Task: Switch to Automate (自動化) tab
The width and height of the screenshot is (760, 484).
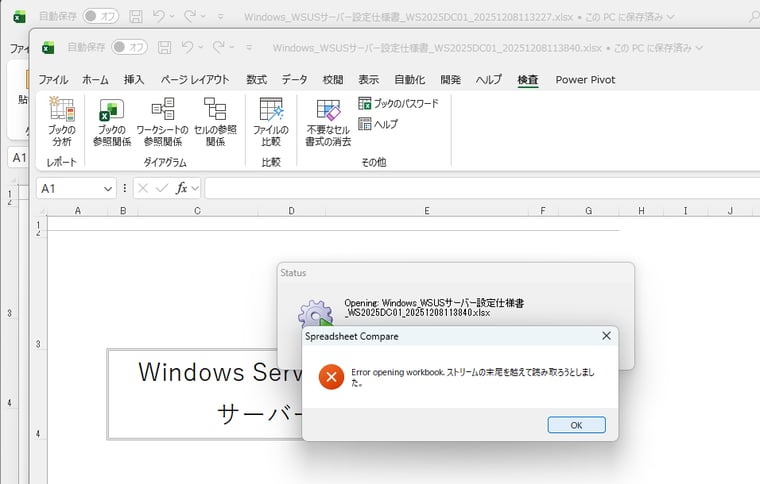Action: (410, 79)
